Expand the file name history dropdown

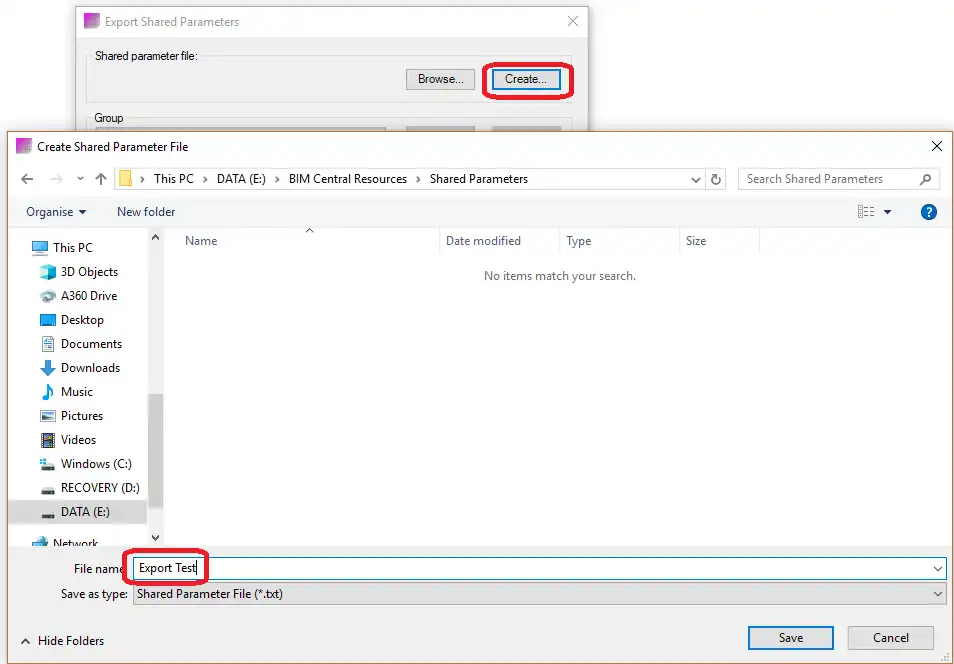coord(938,567)
